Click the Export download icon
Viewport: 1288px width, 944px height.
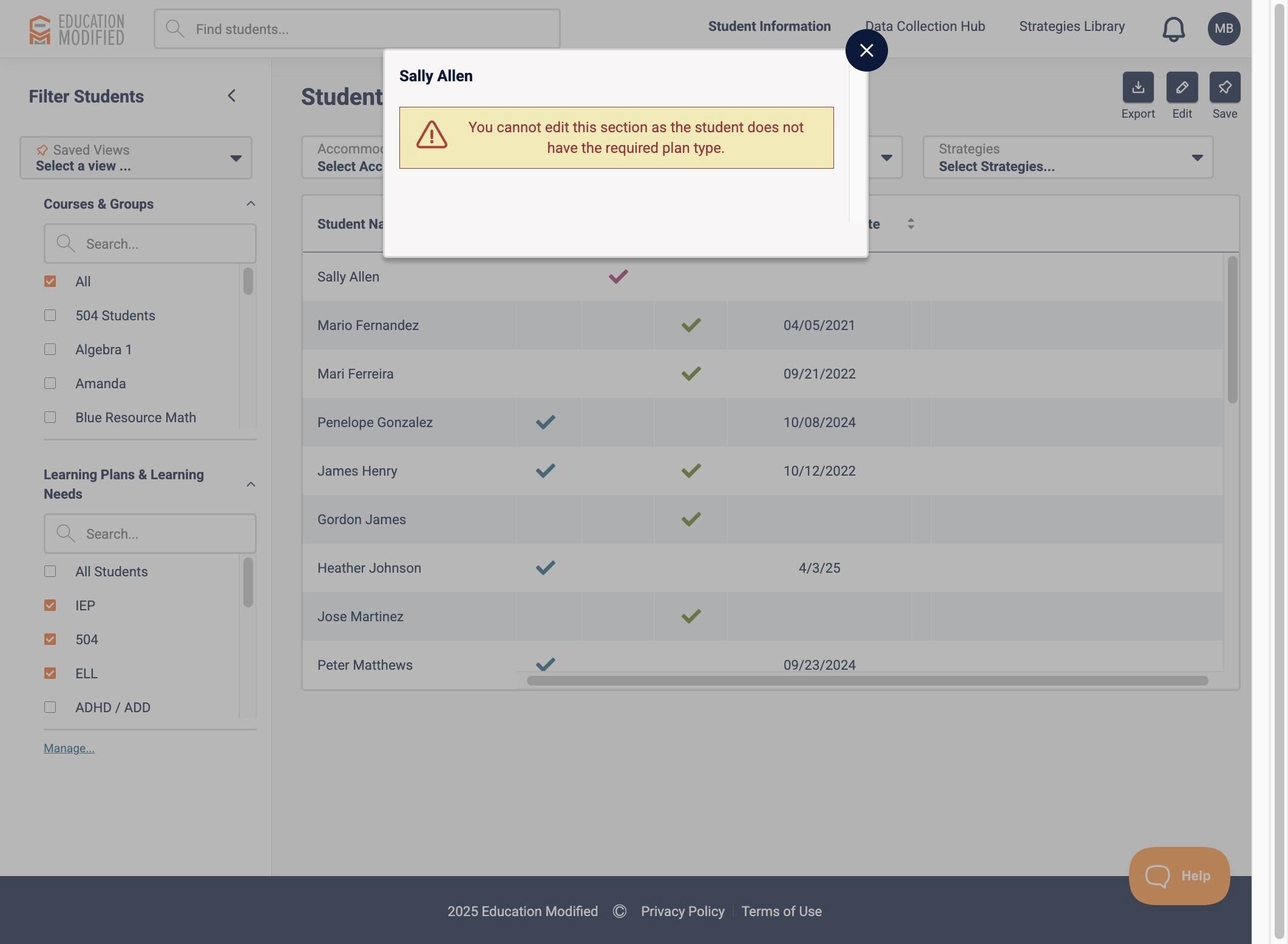1137,87
